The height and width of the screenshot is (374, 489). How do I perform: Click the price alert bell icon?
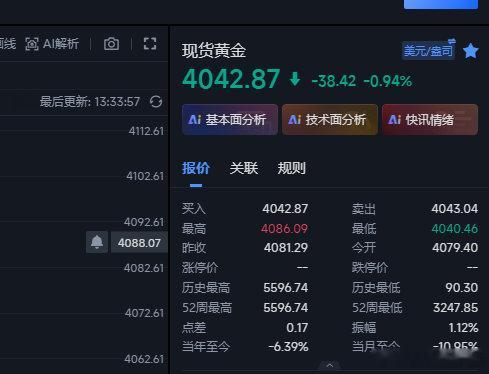point(97,242)
